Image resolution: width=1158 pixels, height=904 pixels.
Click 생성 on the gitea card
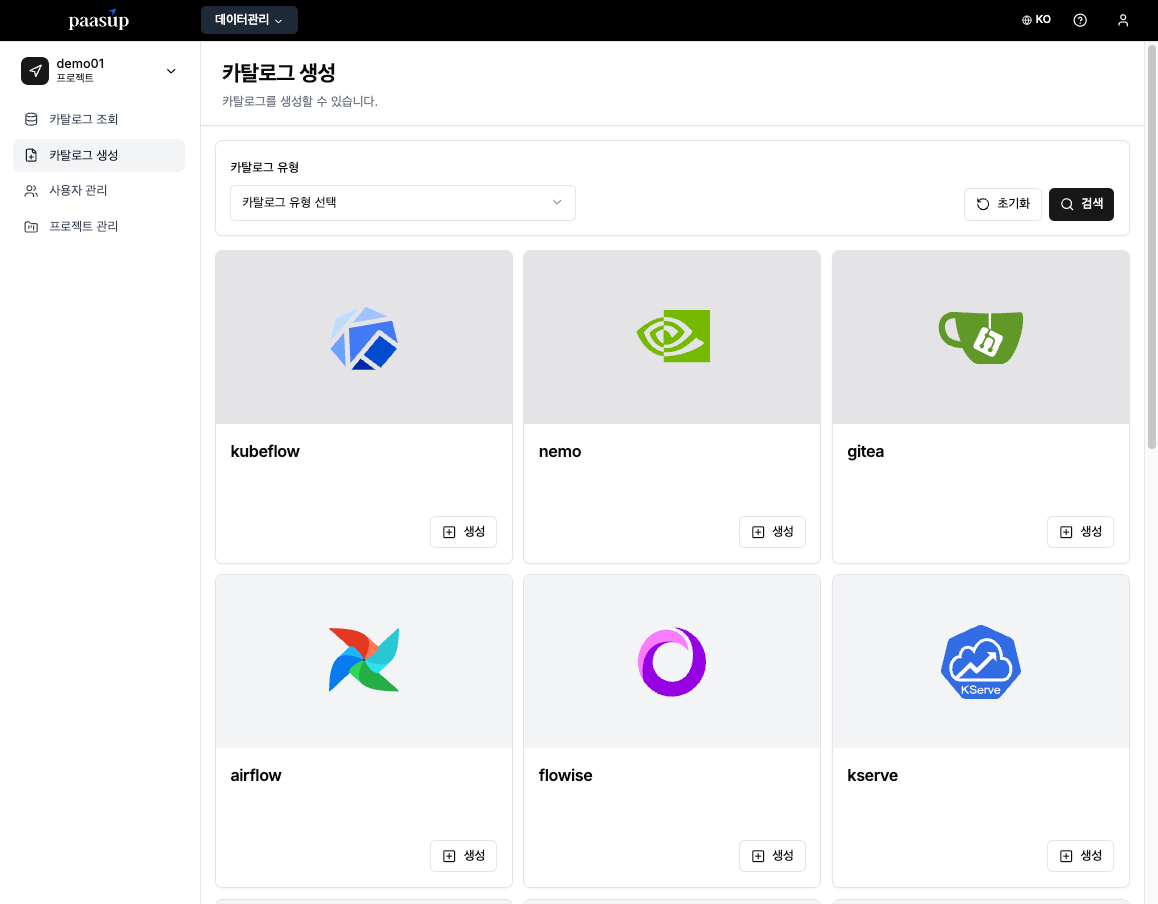click(1080, 532)
